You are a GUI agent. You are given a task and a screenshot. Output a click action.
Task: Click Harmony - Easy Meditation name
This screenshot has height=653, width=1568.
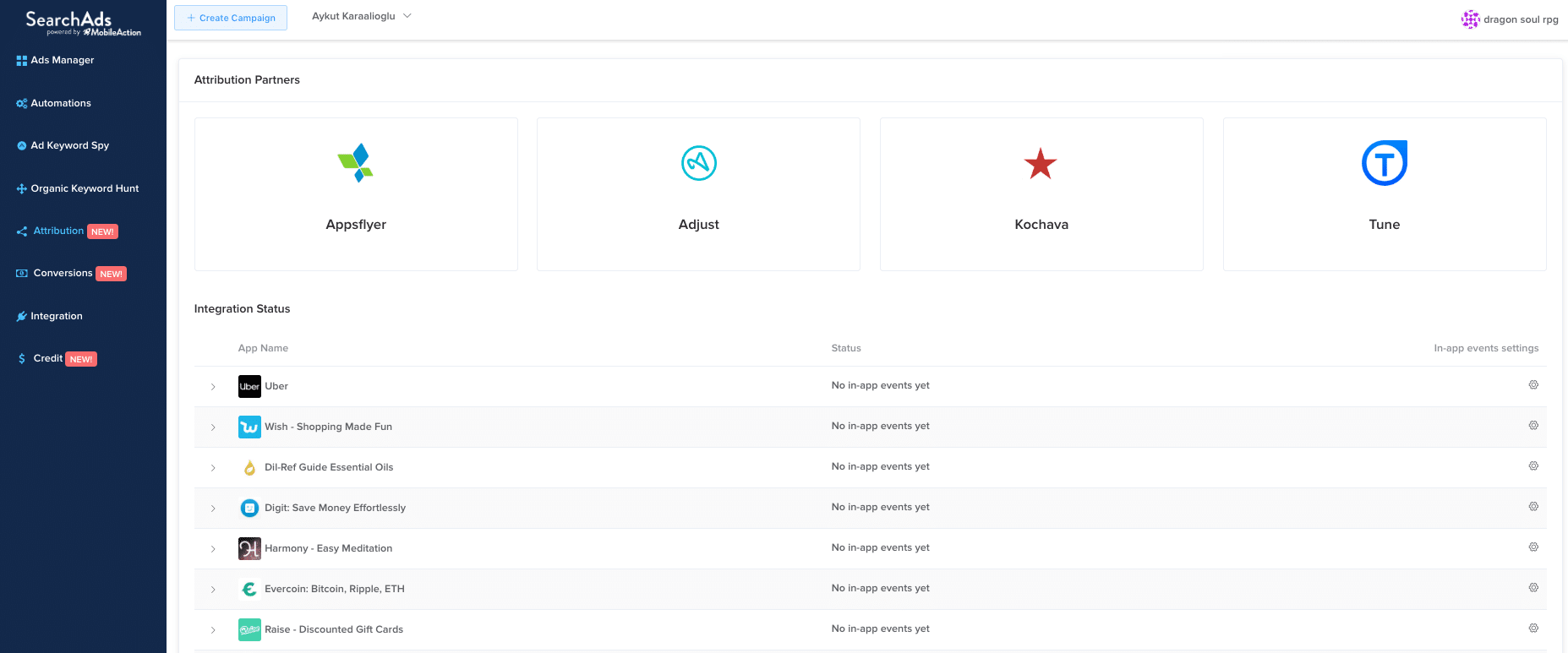point(328,548)
